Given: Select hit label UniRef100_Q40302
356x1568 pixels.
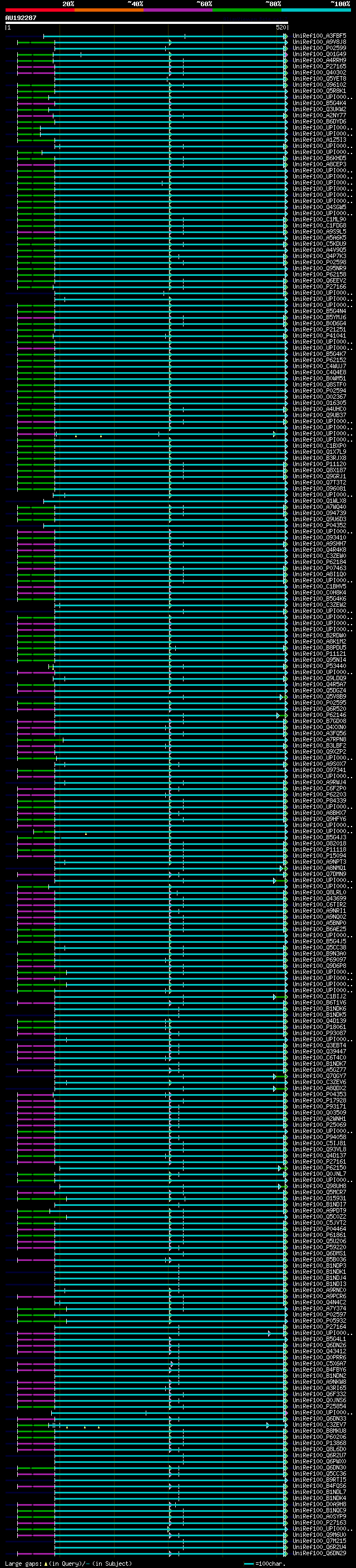Looking at the screenshot, I should coord(319,72).
